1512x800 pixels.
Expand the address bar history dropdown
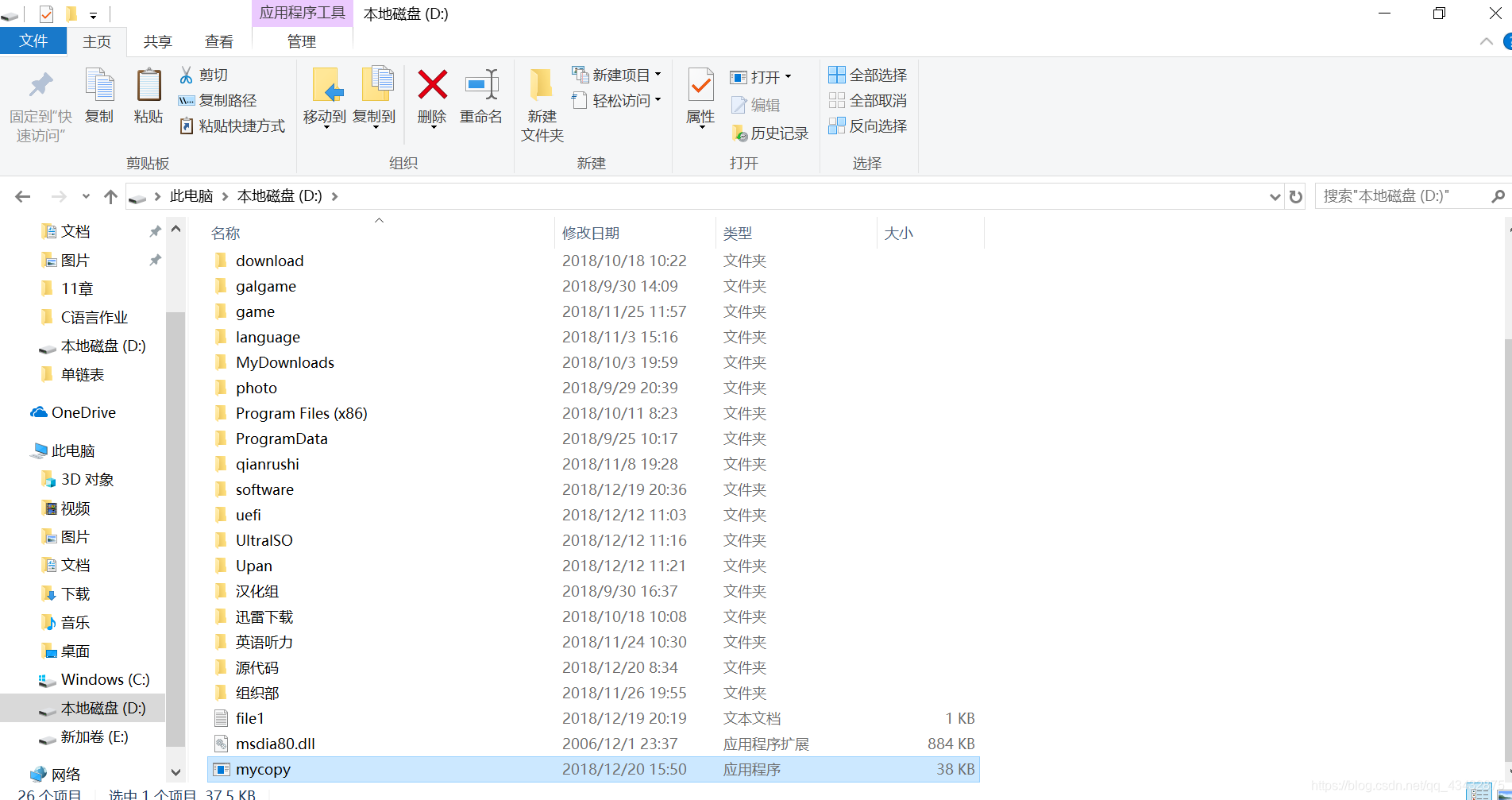click(x=1275, y=196)
